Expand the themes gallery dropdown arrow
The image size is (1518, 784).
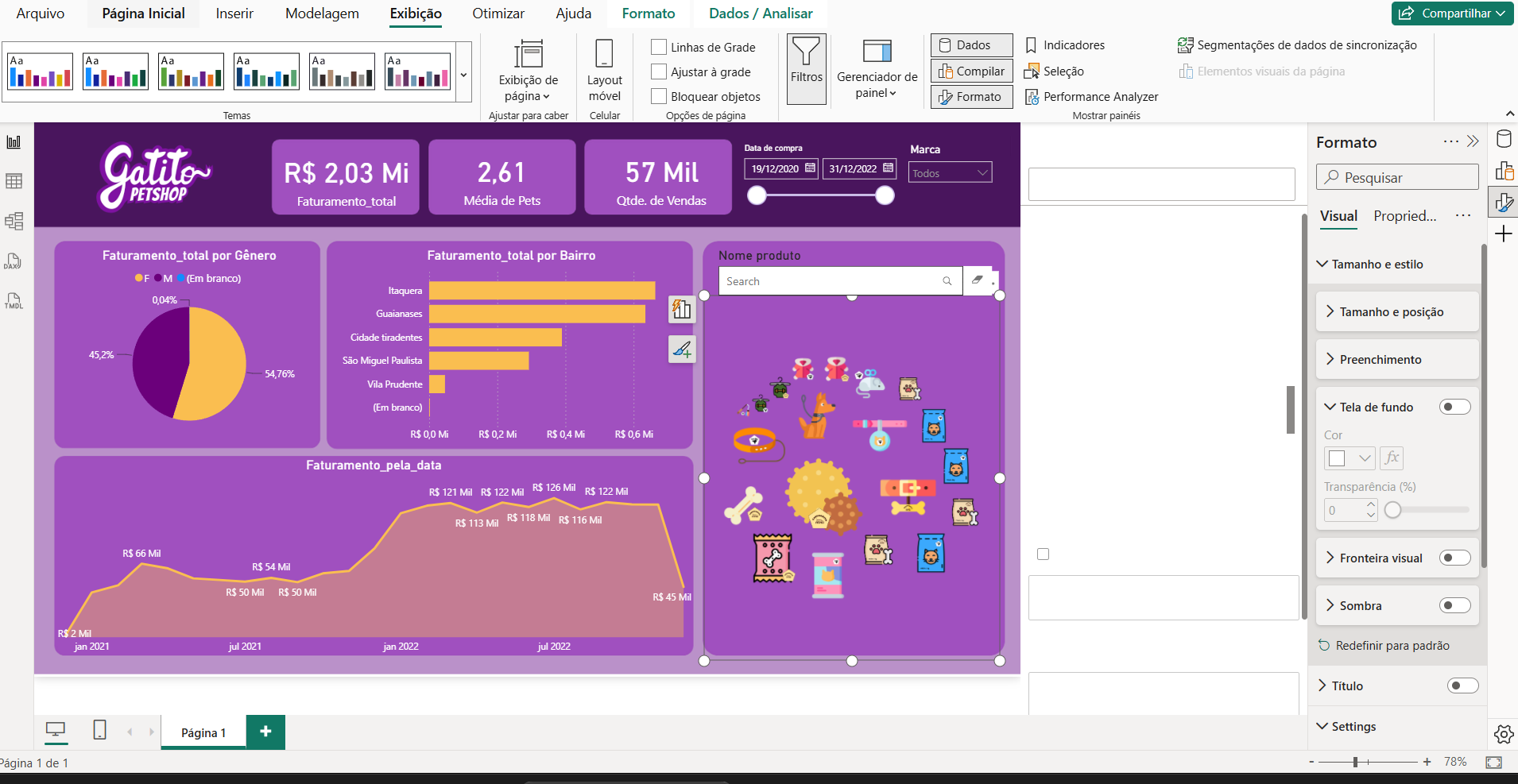(463, 75)
